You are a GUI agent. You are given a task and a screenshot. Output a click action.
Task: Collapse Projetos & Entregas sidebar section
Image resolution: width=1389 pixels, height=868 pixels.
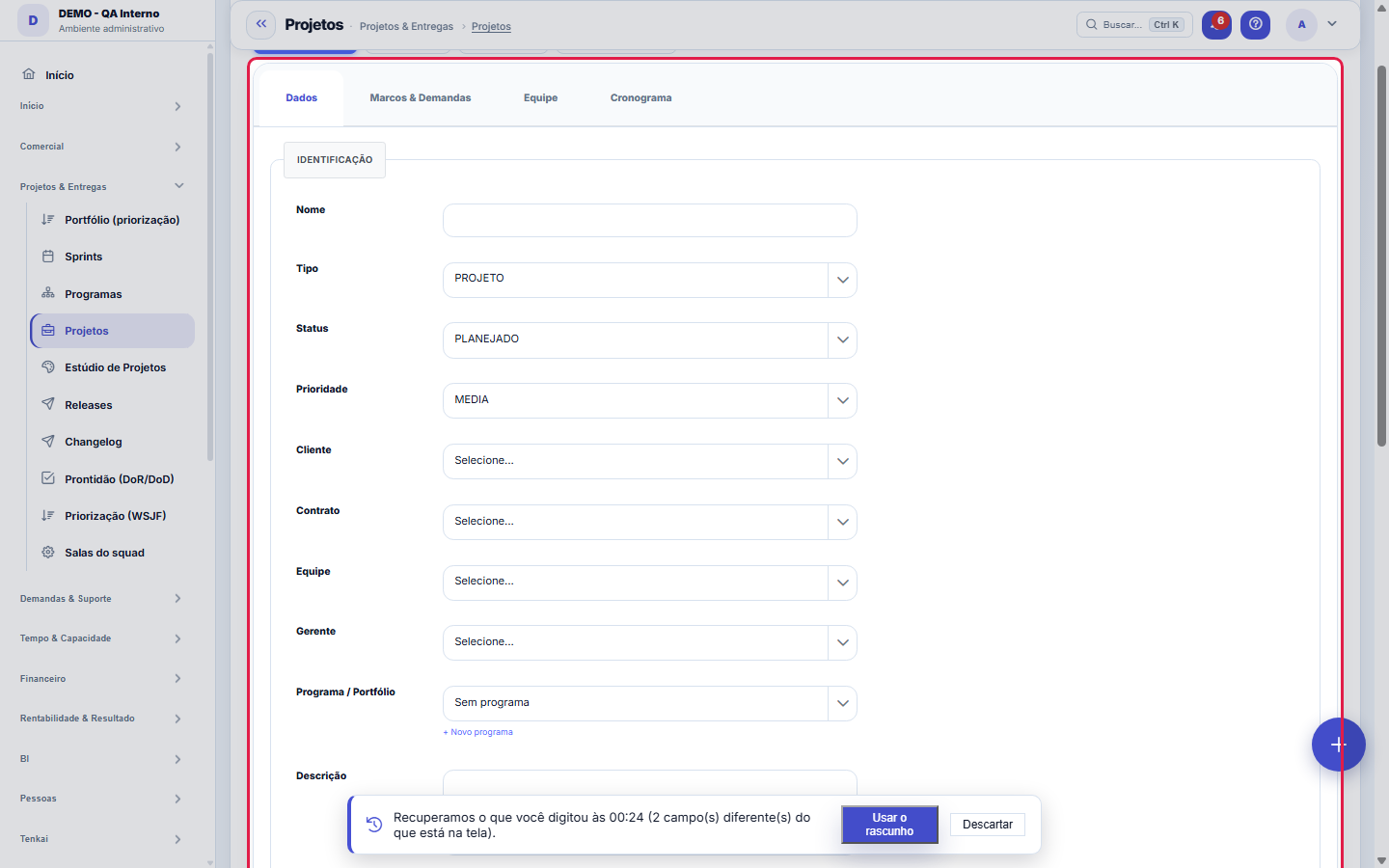[x=101, y=186]
